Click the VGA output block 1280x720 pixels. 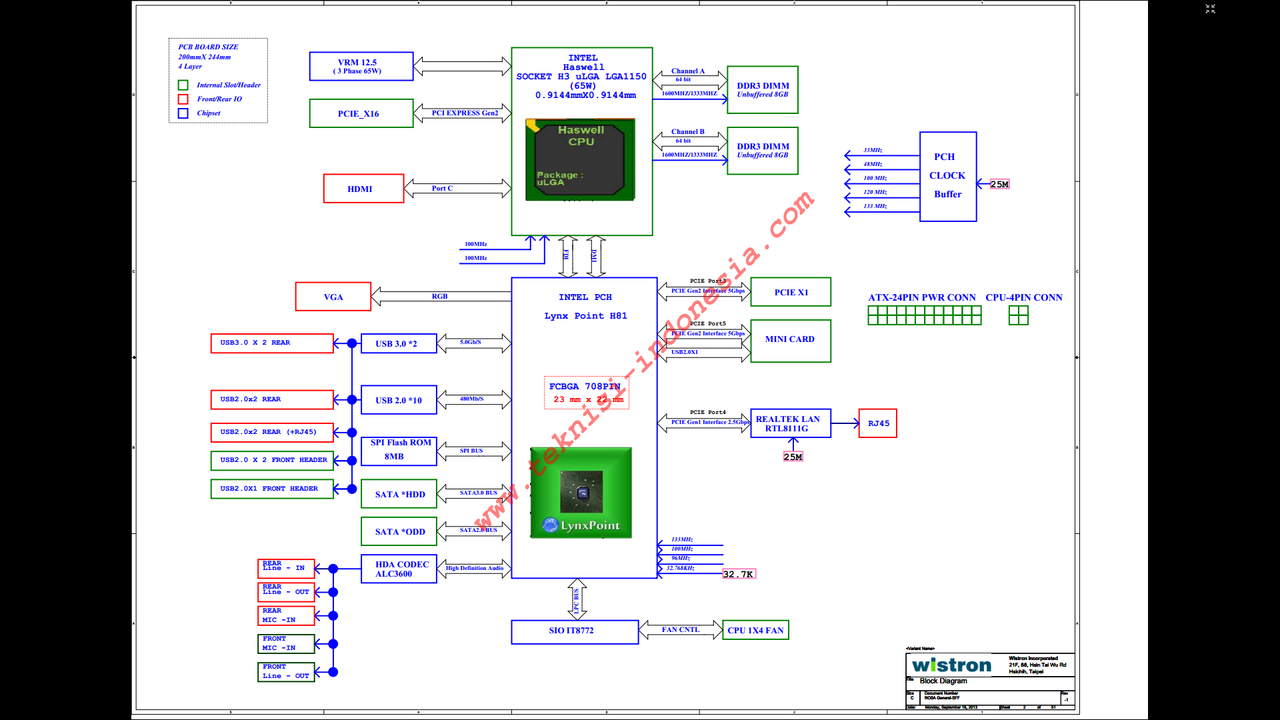pyautogui.click(x=333, y=296)
